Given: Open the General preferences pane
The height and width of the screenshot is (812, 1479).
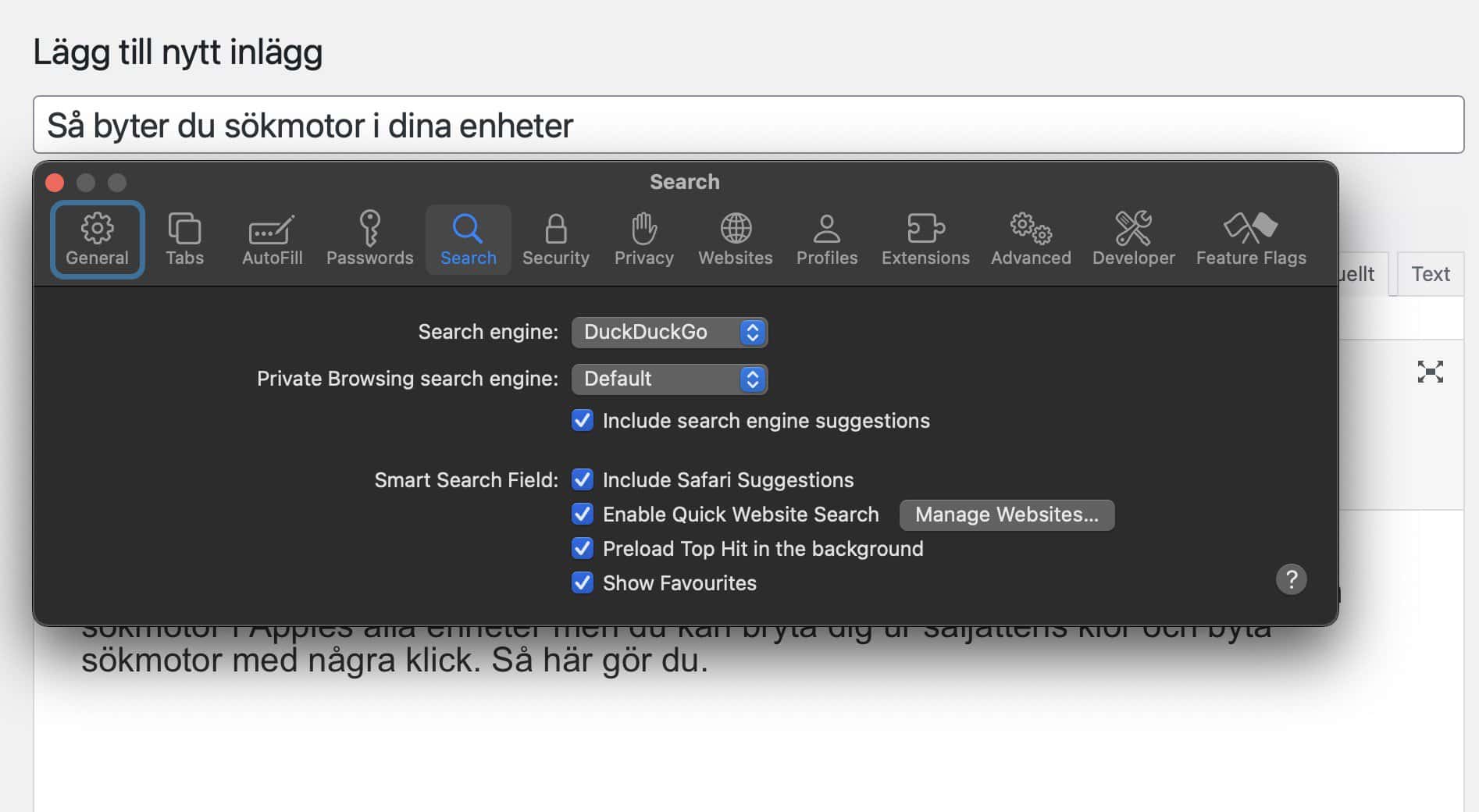Looking at the screenshot, I should point(97,240).
